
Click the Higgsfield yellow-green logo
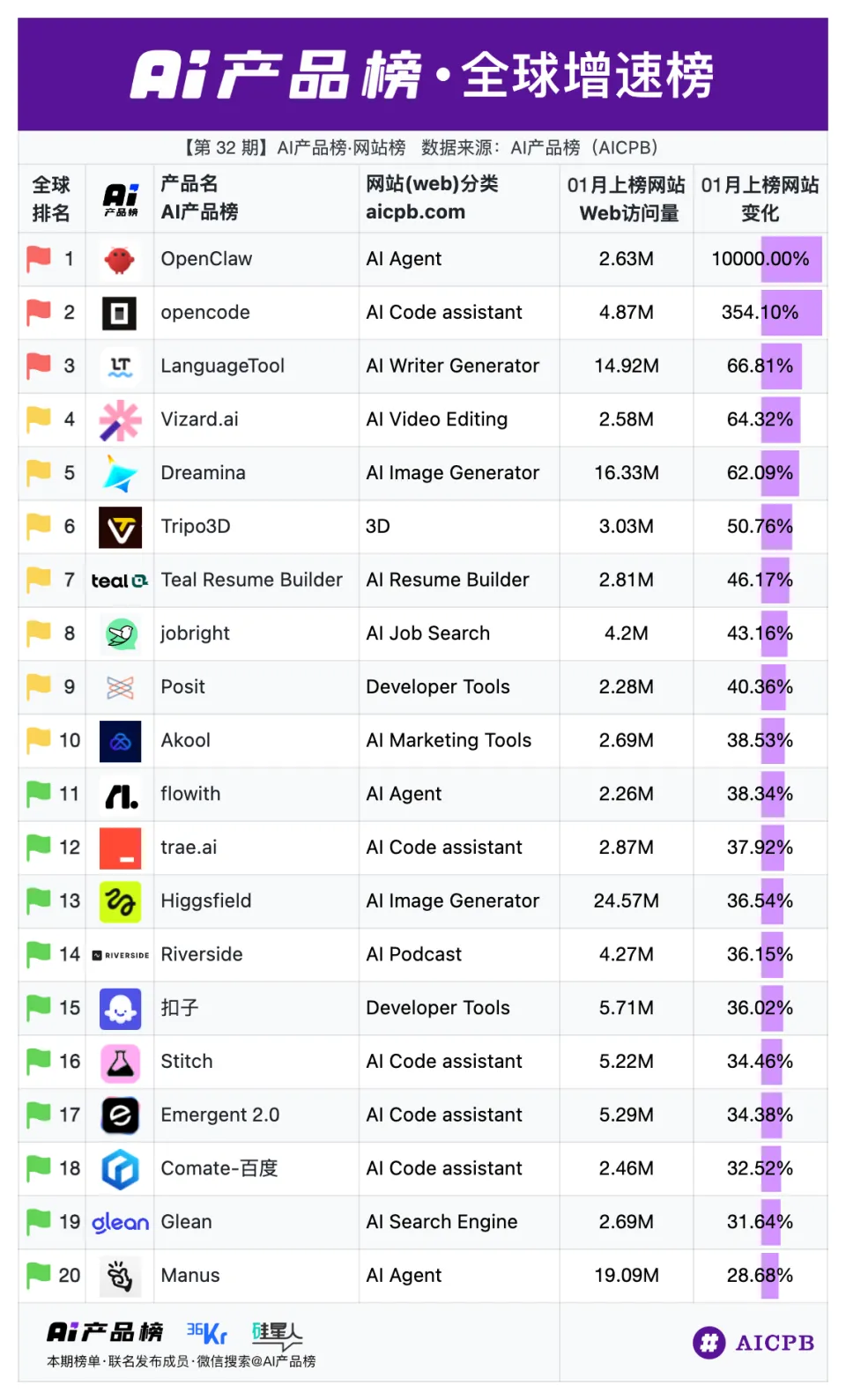coord(120,901)
